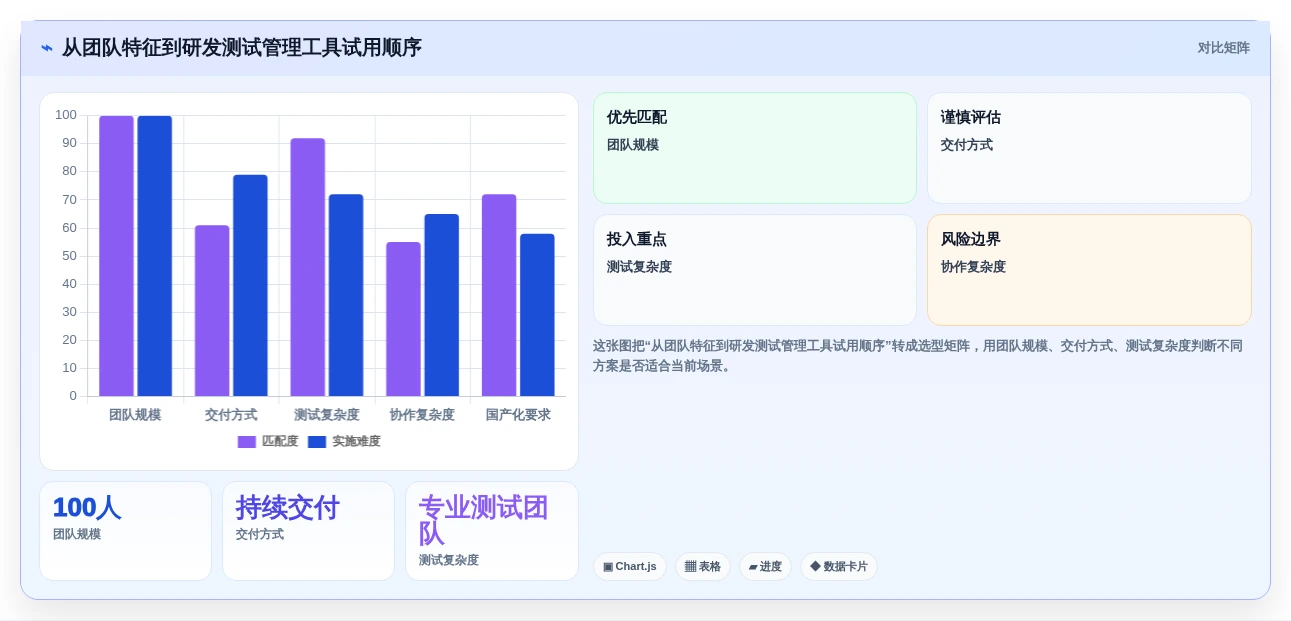The height and width of the screenshot is (621, 1291).
Task: Click the 持续交付 data card
Action: click(308, 531)
